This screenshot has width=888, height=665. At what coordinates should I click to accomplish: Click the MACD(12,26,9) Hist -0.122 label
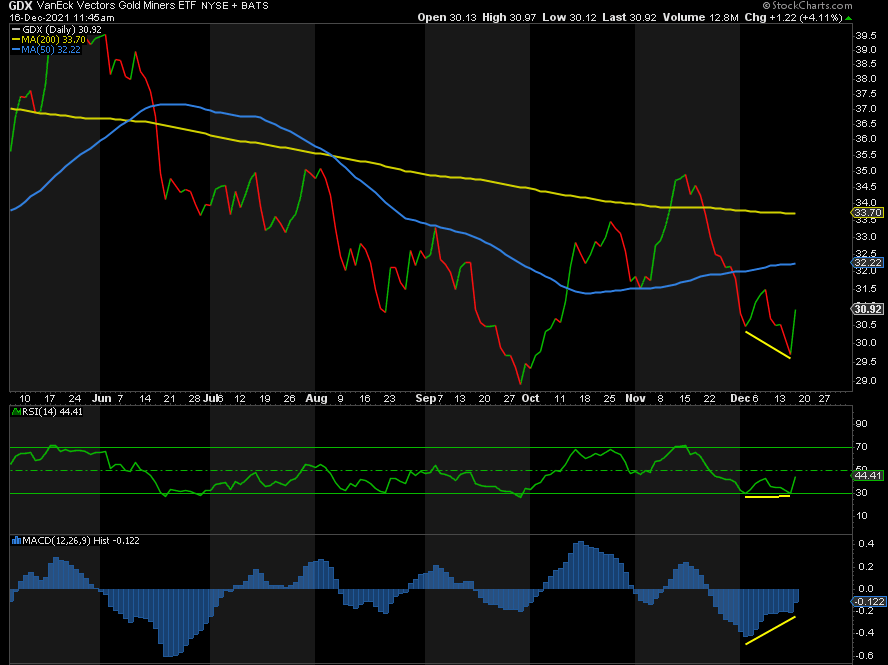point(76,541)
